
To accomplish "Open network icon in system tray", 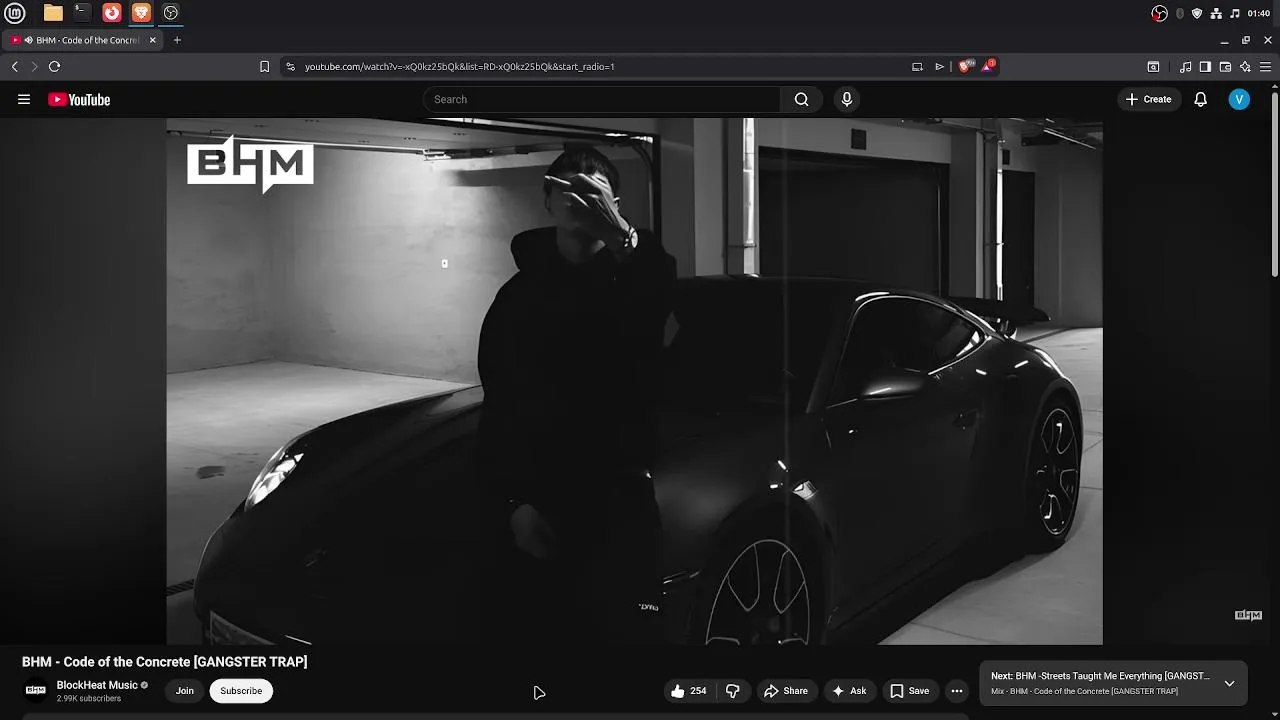I will tap(1216, 13).
